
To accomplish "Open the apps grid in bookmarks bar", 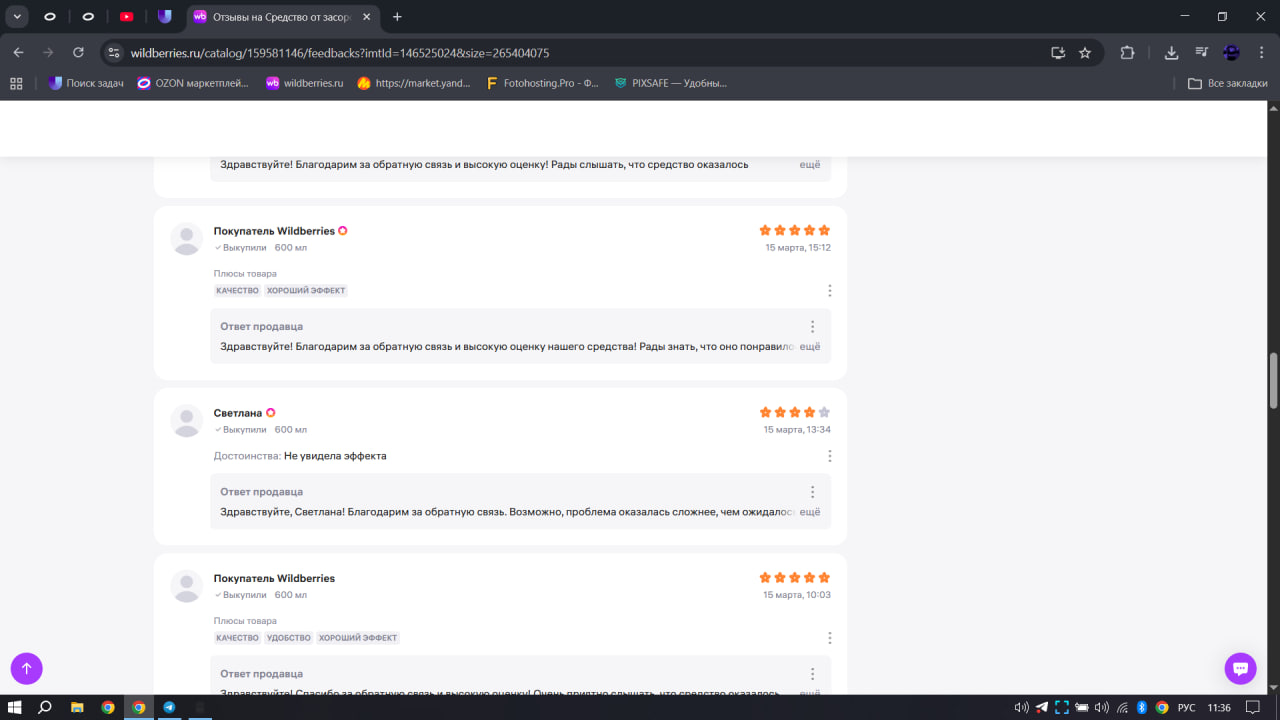I will 16,83.
